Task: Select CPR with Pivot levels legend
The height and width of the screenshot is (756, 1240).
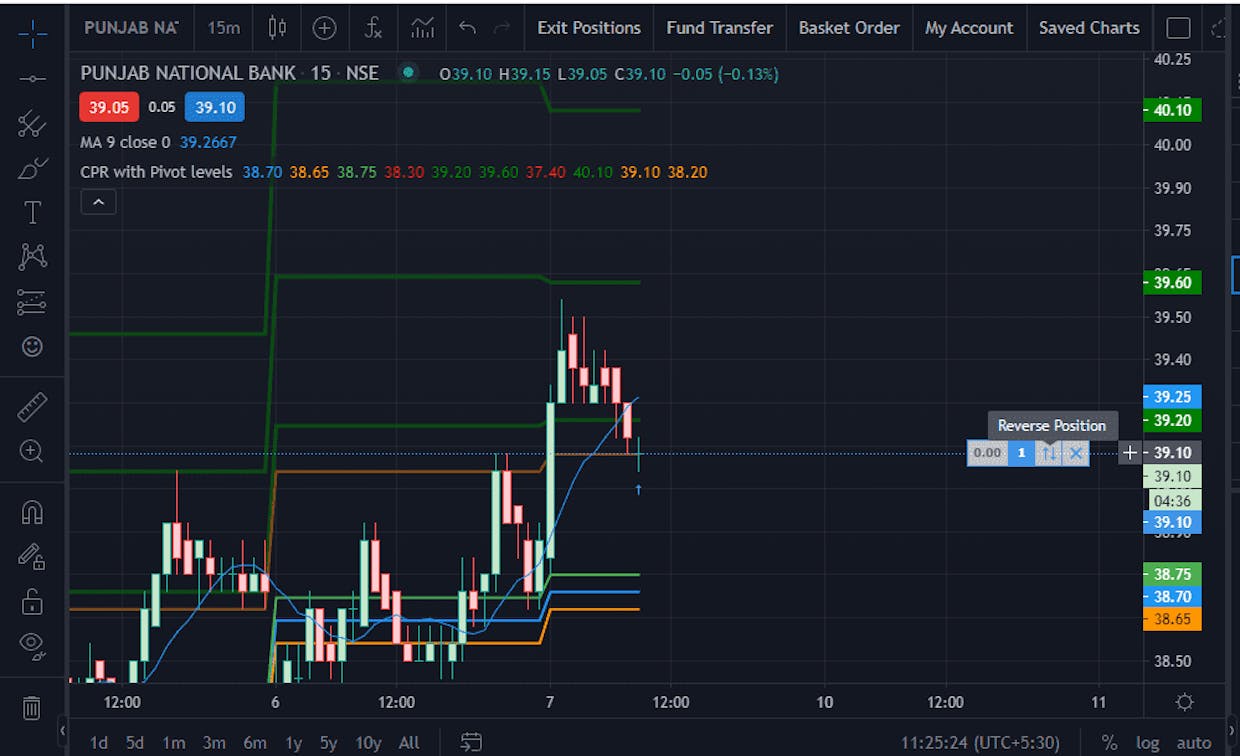Action: [x=156, y=172]
